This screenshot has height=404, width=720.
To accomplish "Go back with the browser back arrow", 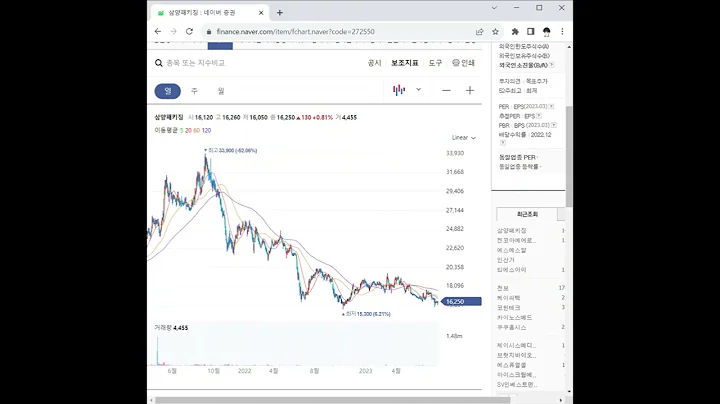I will (x=158, y=32).
